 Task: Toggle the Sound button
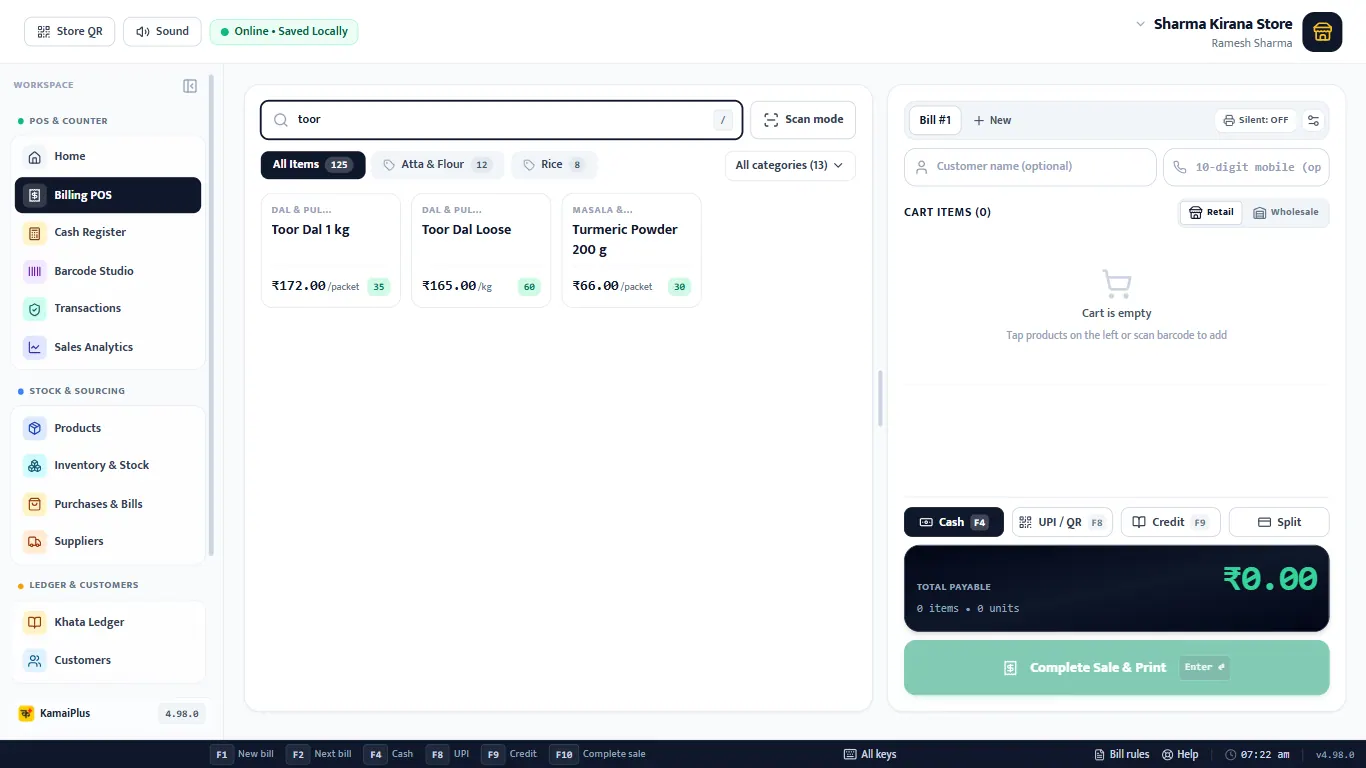coord(162,32)
